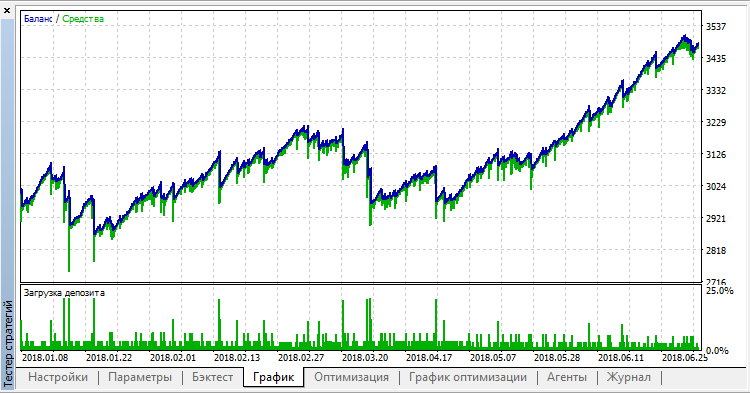Screen dimensions: 750x394
Task: Click the 2818 axis value
Action: pyautogui.click(x=716, y=251)
